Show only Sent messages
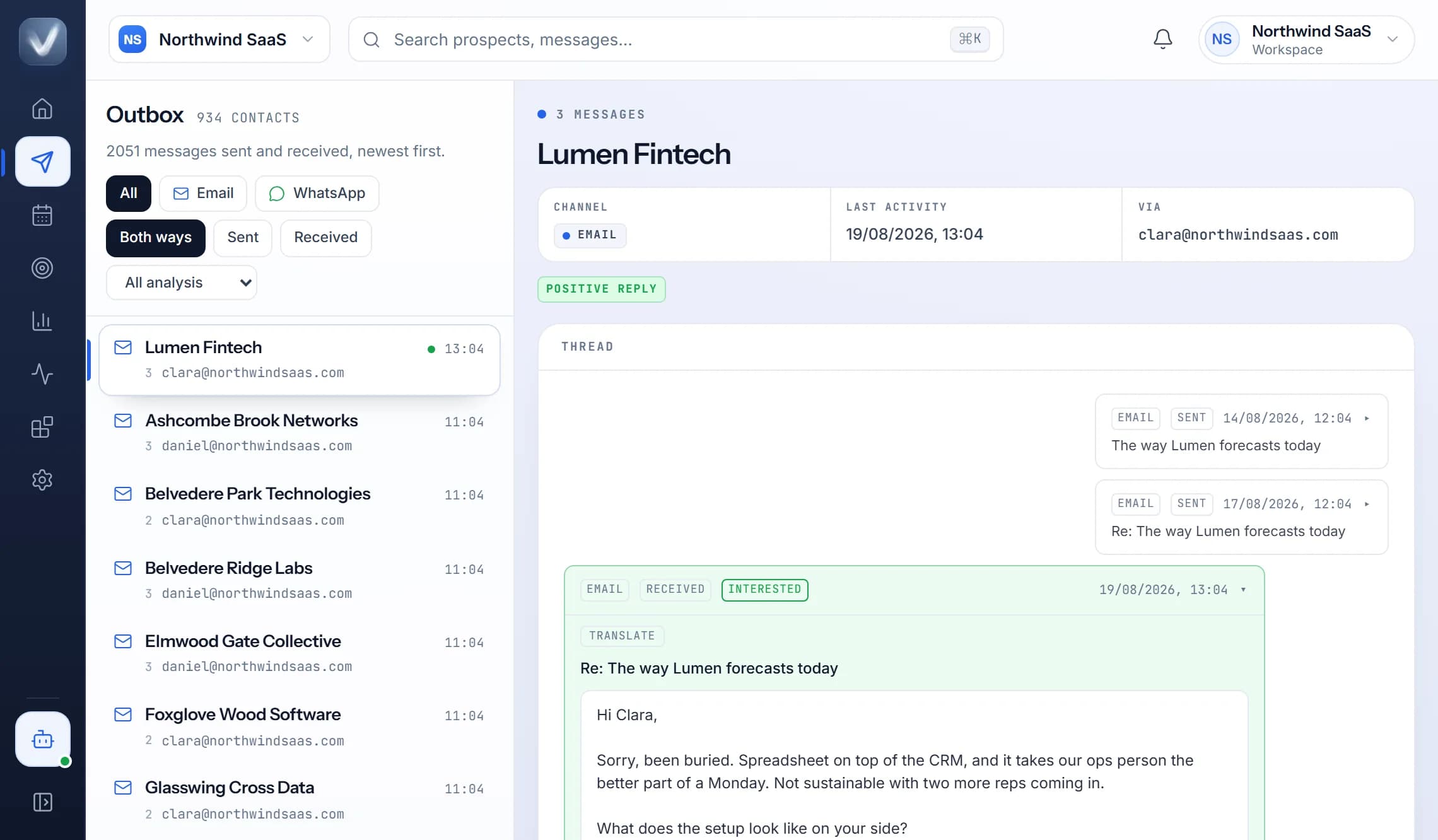This screenshot has height=840, width=1438. pyautogui.click(x=243, y=237)
